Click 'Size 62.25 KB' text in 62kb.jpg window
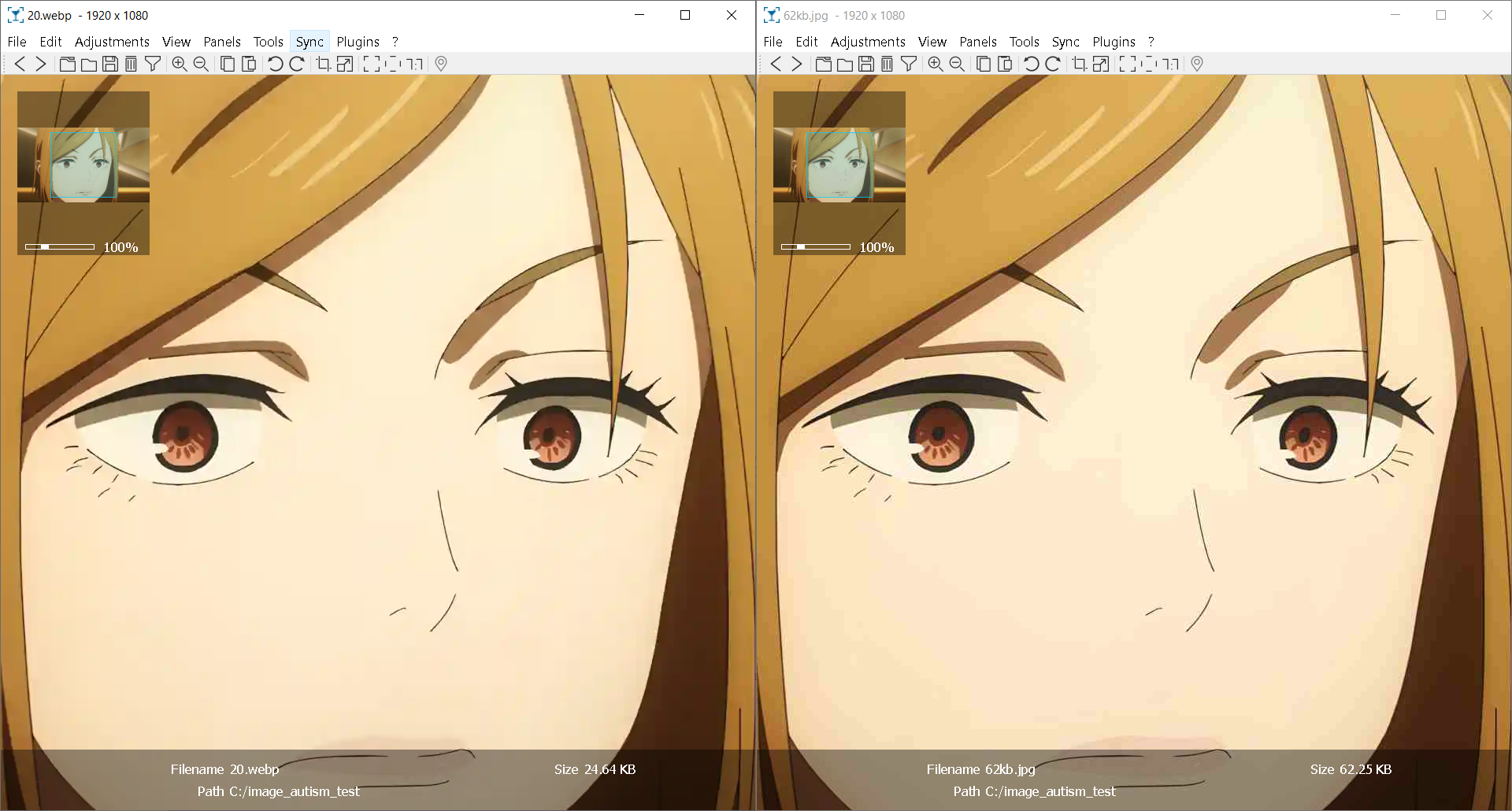Image resolution: width=1512 pixels, height=811 pixels. [1351, 769]
